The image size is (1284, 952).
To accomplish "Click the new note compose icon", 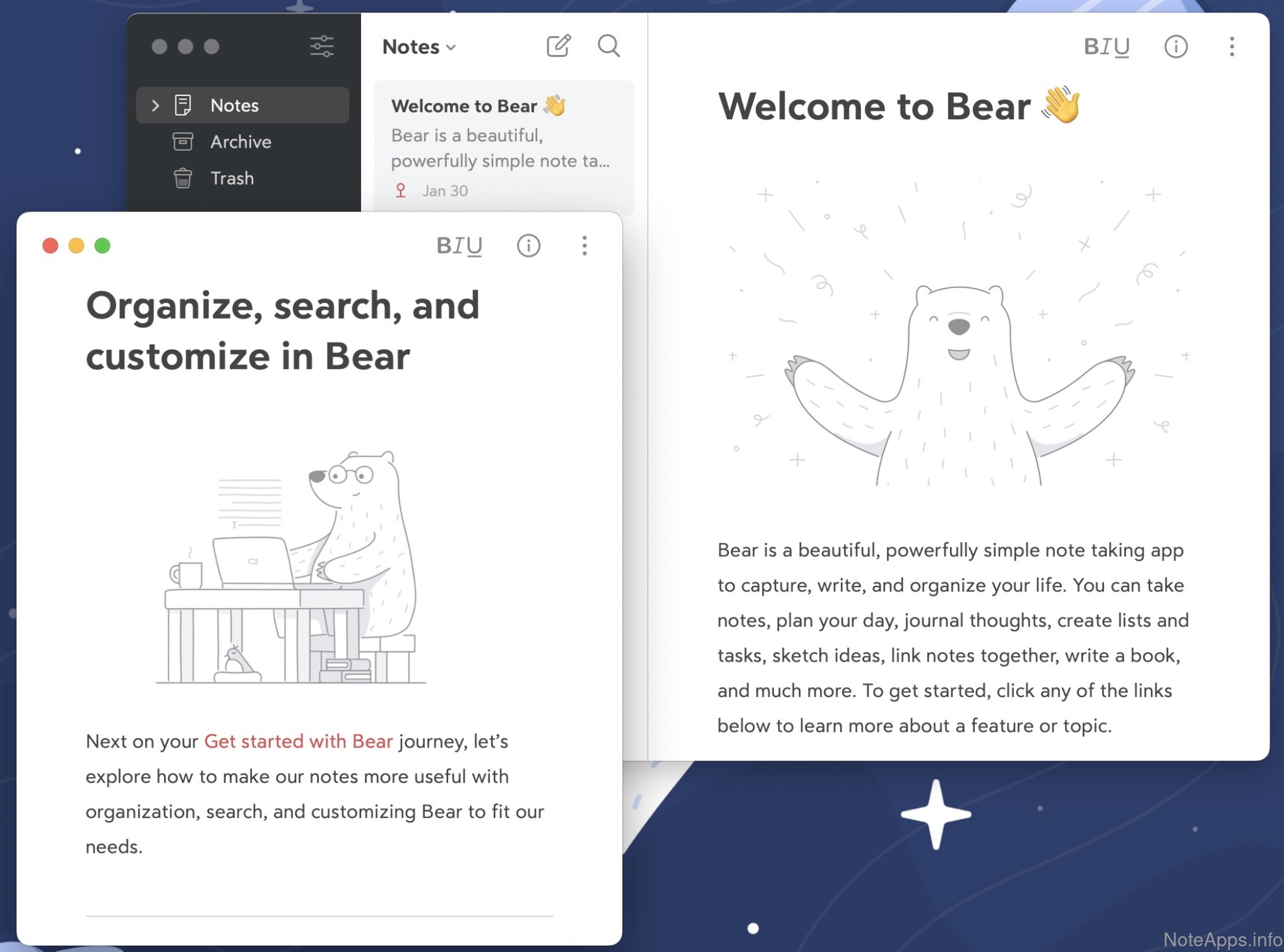I will (x=558, y=46).
